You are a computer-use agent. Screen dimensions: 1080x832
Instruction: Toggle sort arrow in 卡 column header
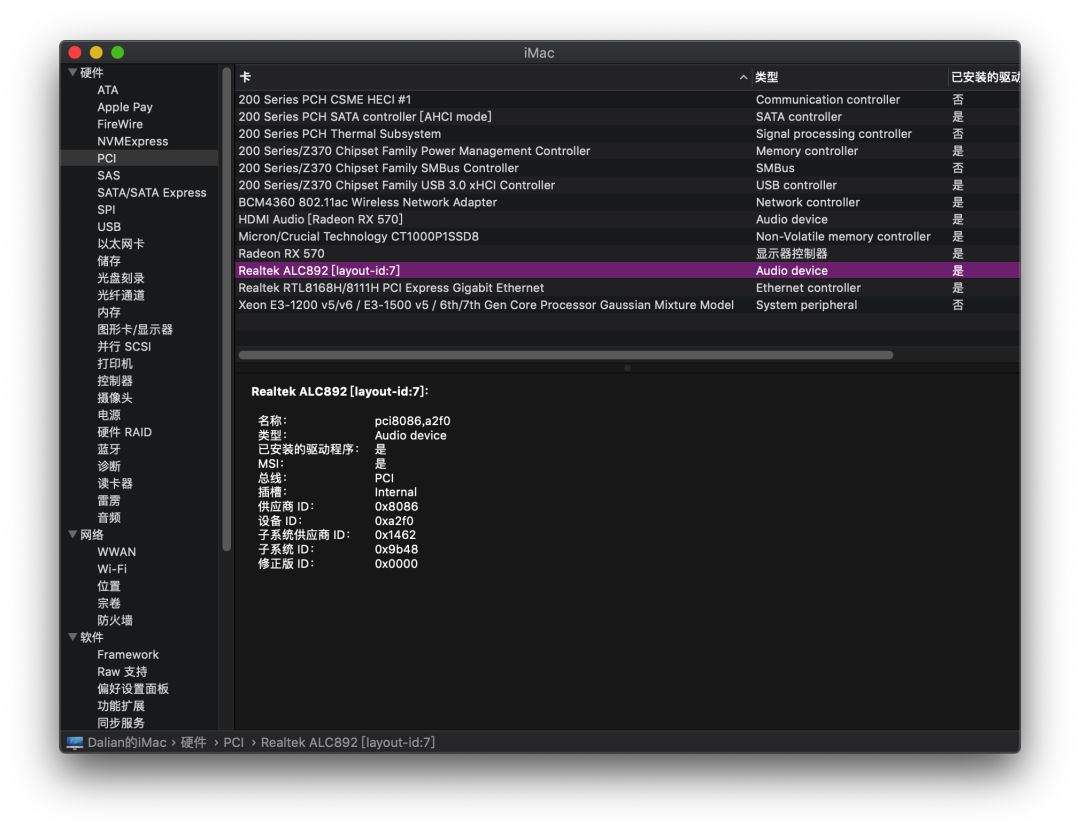point(743,77)
